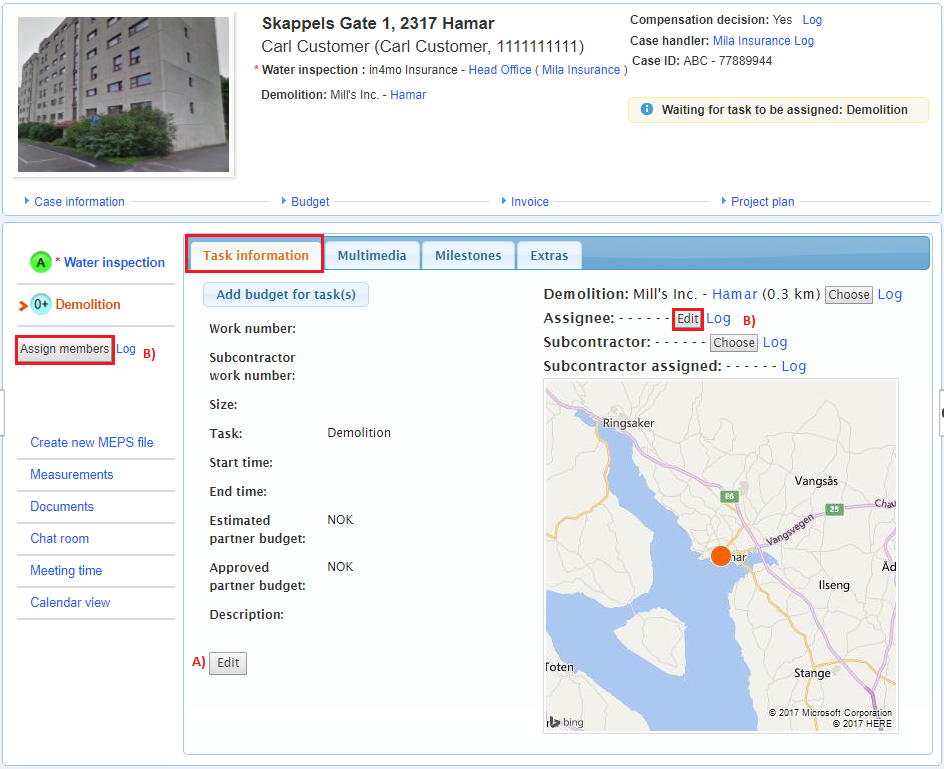Click the Assign members button
The image size is (944, 769).
(x=65, y=349)
